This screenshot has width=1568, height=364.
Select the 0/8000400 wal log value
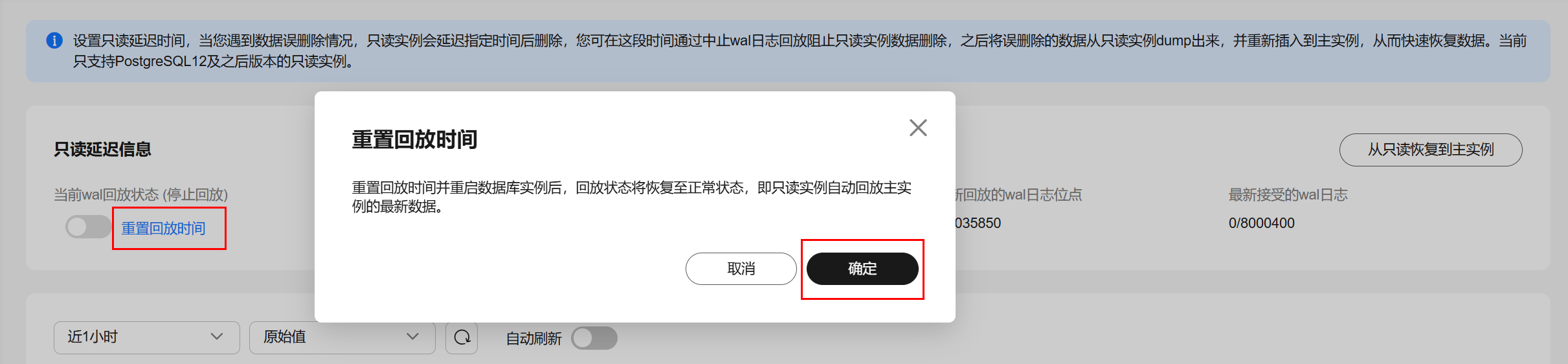coord(1262,223)
